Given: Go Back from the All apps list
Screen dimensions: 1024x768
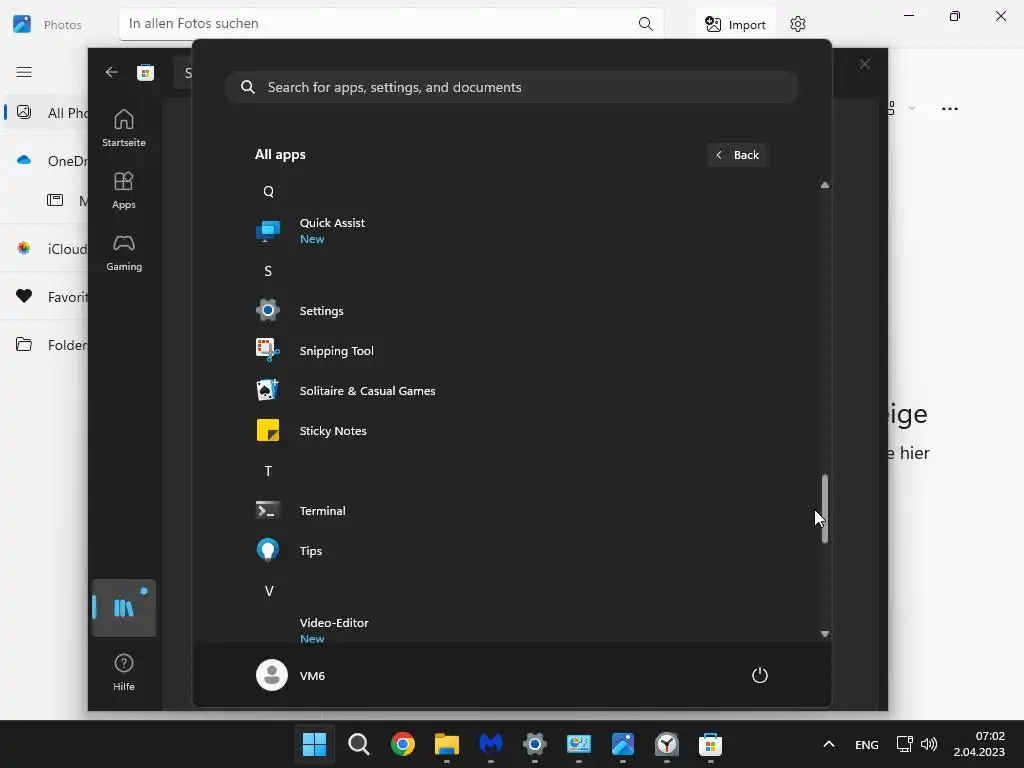Looking at the screenshot, I should (x=737, y=155).
